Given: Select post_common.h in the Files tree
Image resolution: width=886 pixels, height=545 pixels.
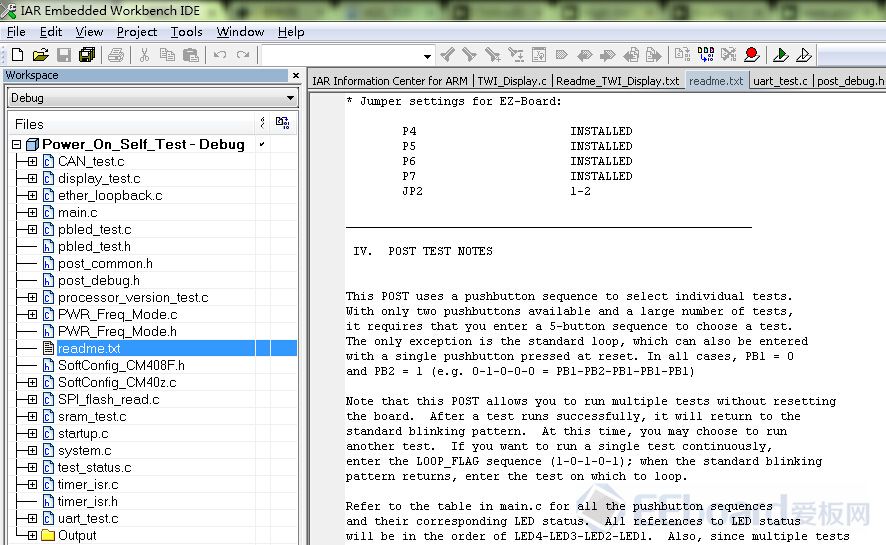Looking at the screenshot, I should click(x=105, y=264).
